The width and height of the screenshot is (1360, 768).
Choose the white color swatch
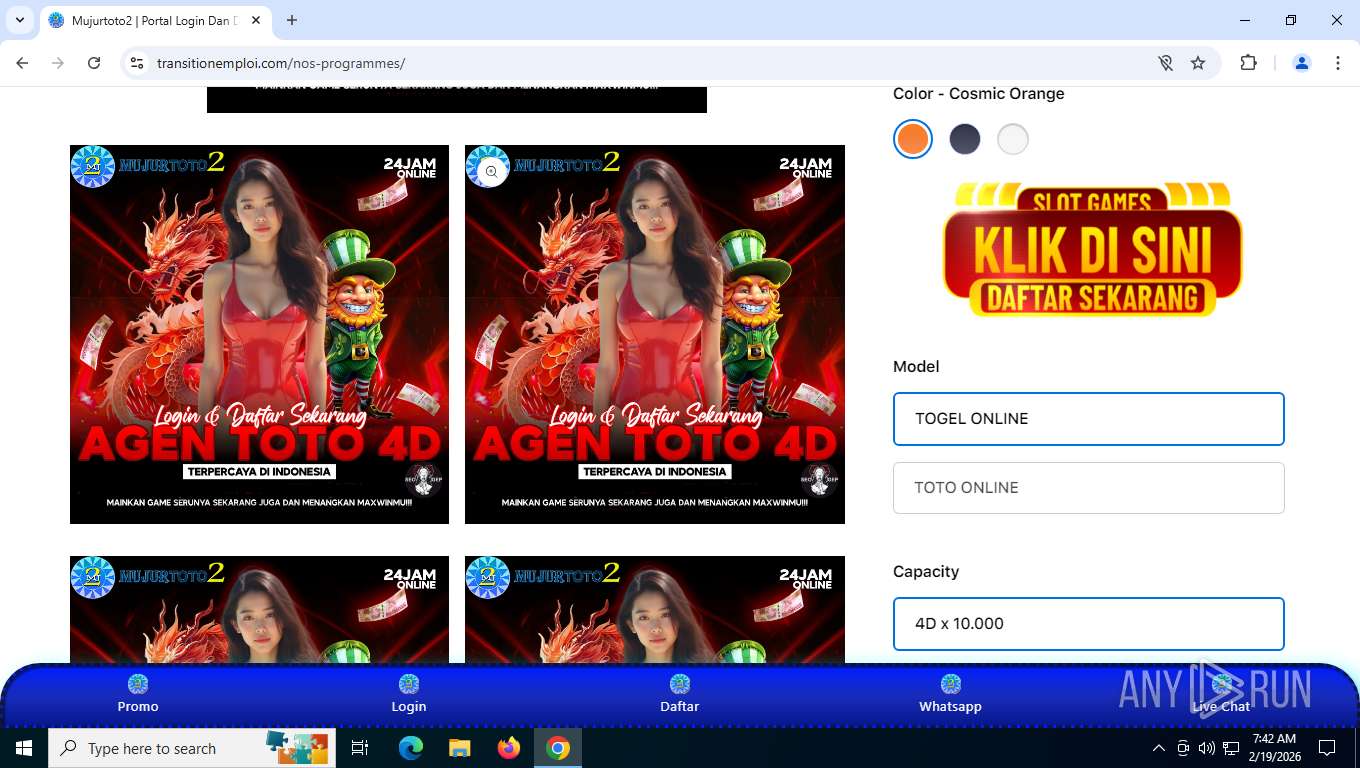[x=1013, y=139]
